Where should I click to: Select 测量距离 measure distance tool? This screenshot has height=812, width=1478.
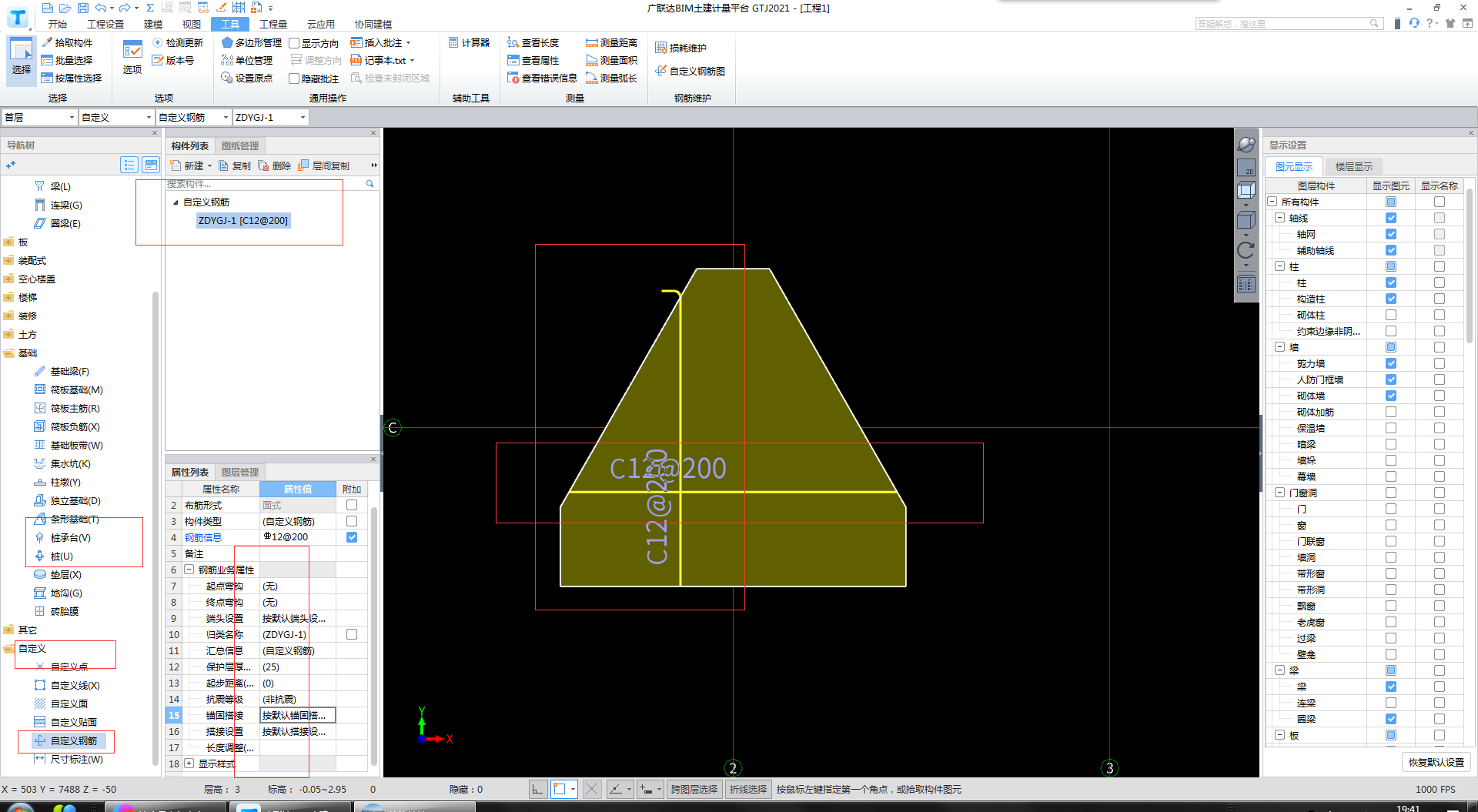pos(611,42)
